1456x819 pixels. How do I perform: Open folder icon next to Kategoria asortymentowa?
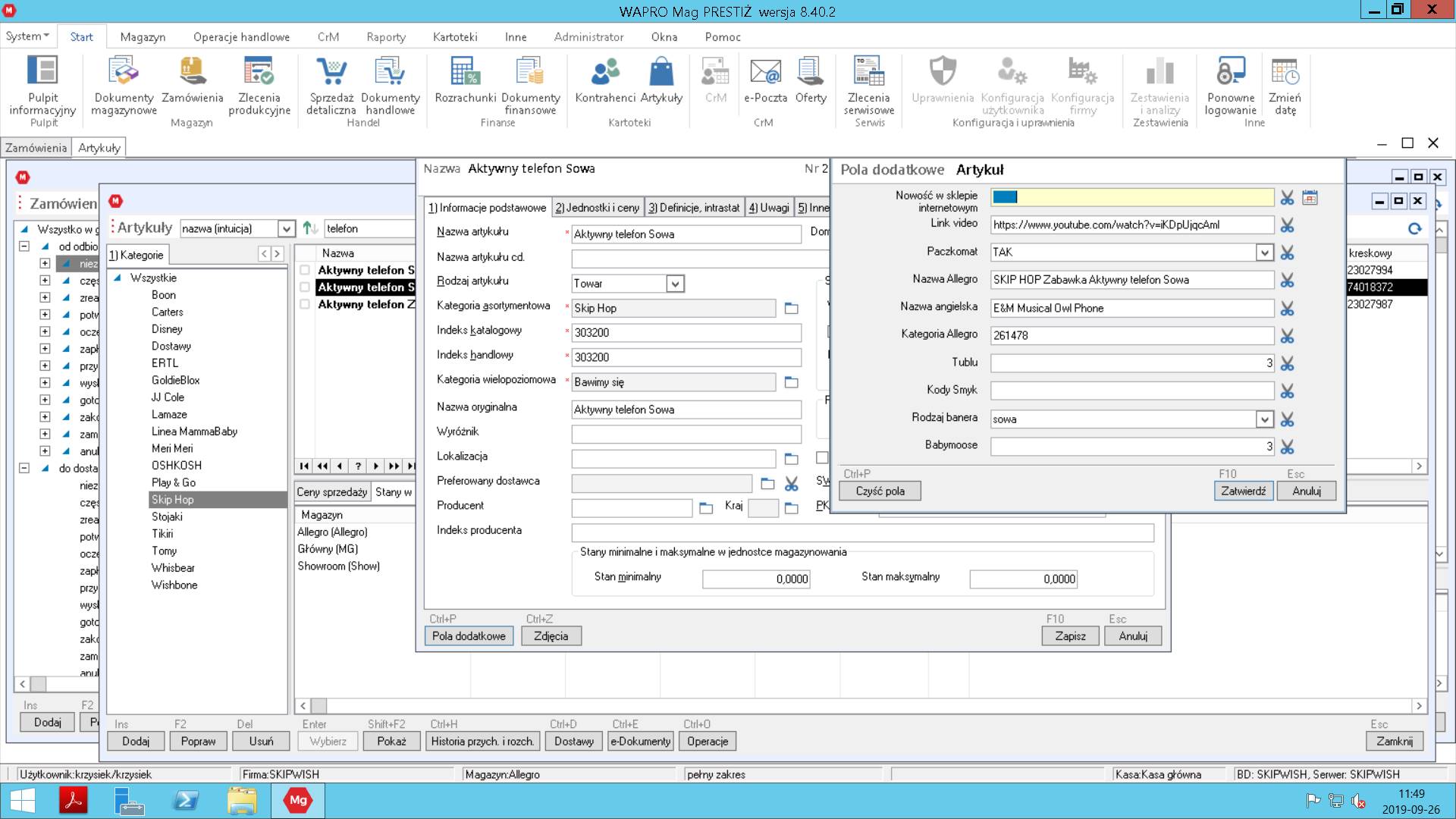point(791,308)
